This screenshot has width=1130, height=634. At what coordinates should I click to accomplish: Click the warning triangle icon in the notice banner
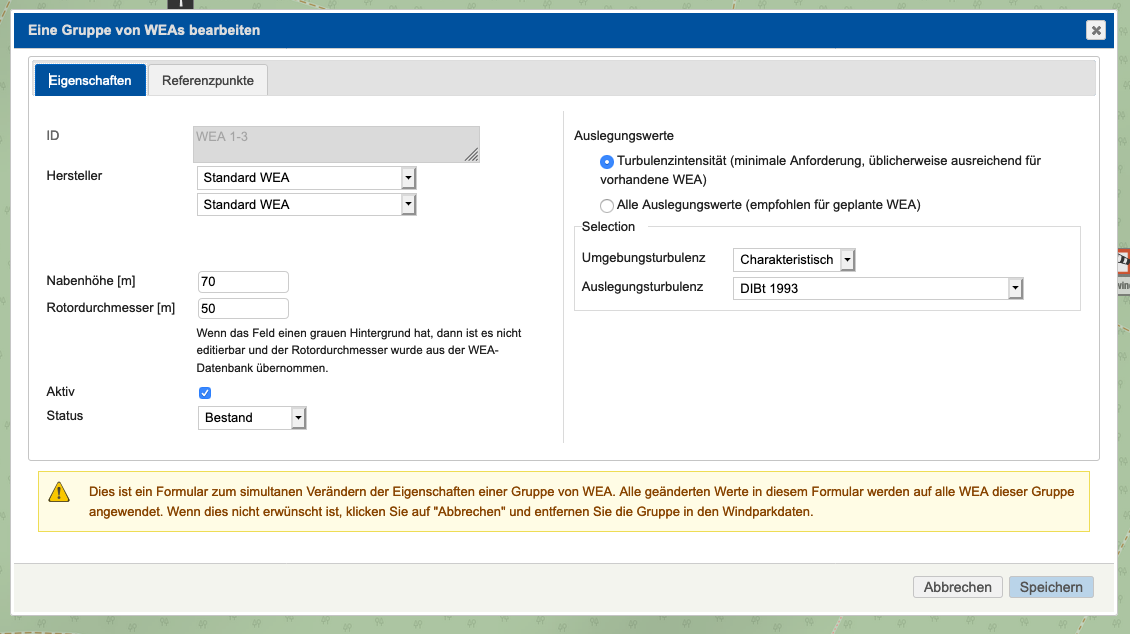pos(60,493)
